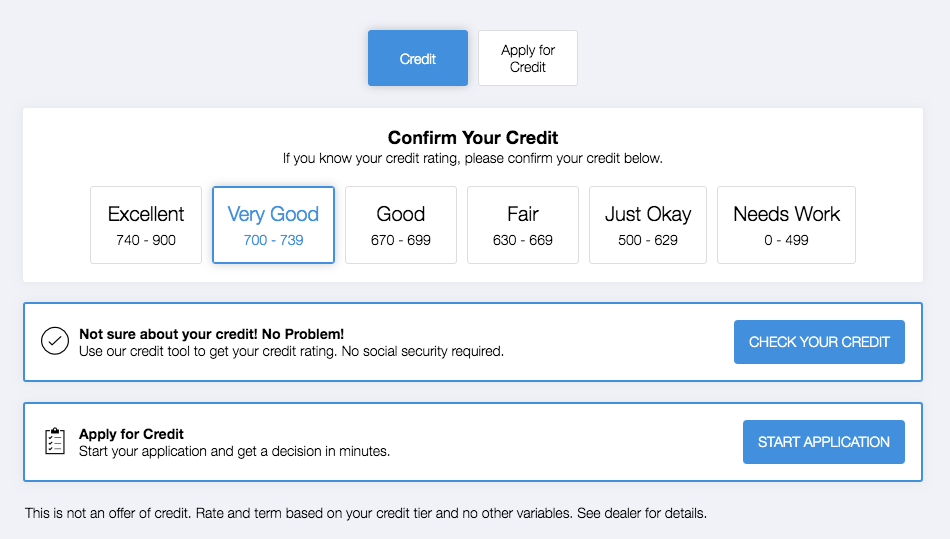
Task: Click the 'Not sure about your credit' headline
Action: coord(211,334)
